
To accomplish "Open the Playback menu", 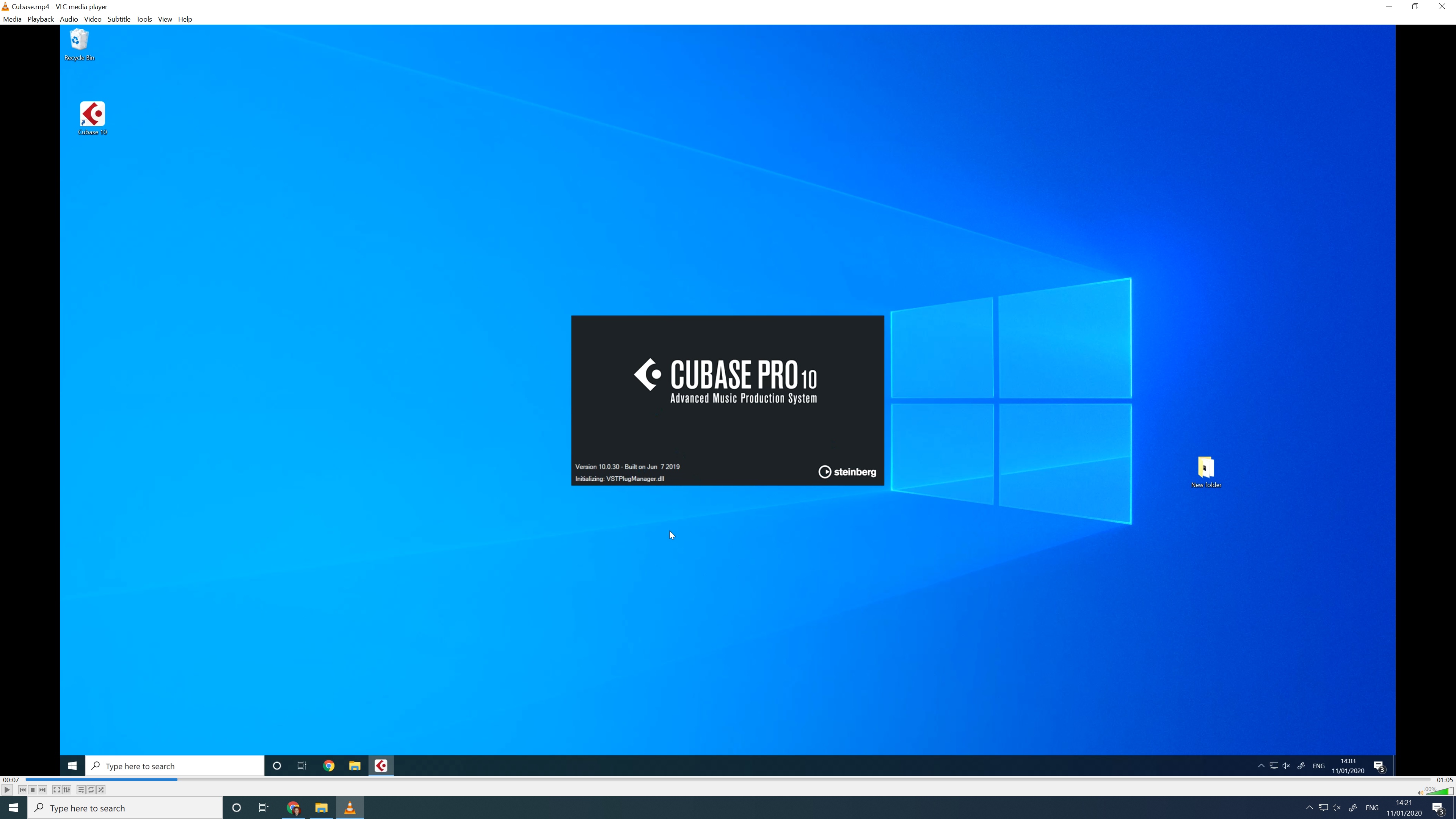I will click(x=41, y=19).
